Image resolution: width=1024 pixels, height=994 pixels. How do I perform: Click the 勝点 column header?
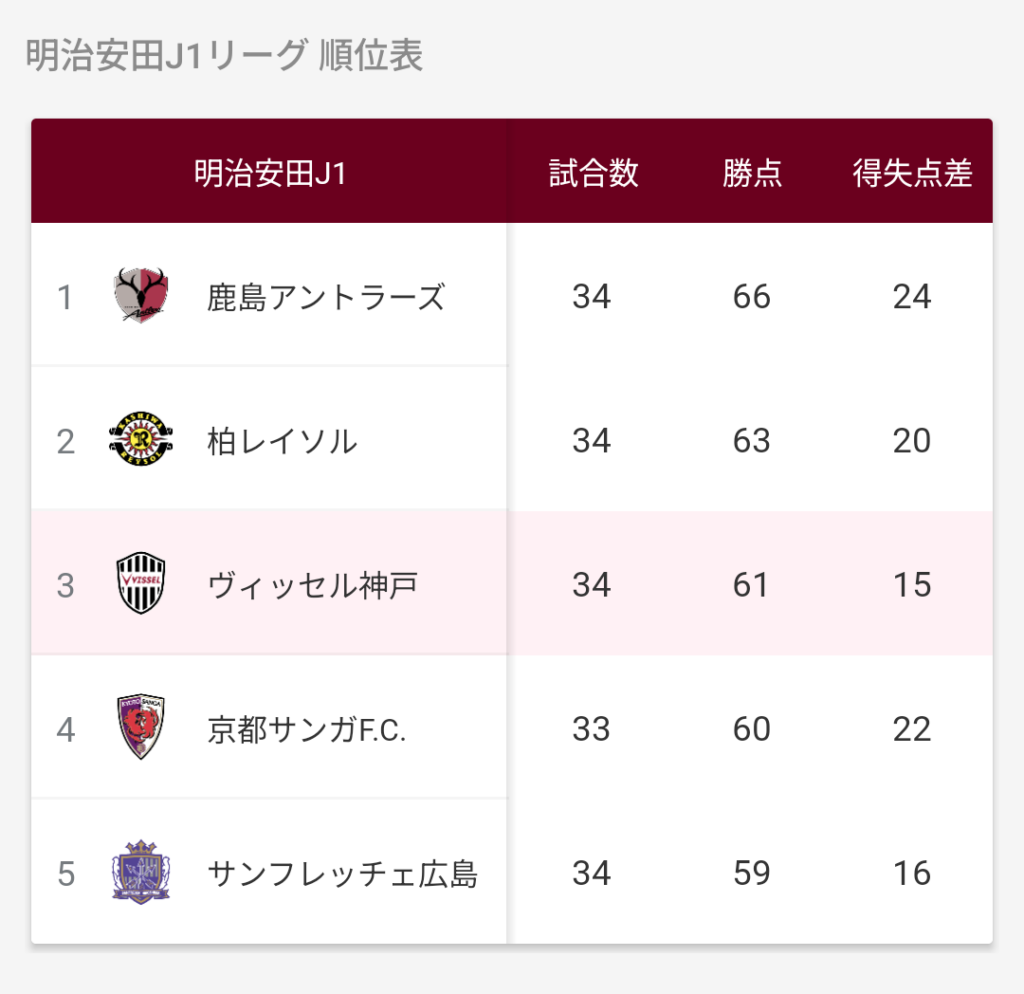coord(752,173)
